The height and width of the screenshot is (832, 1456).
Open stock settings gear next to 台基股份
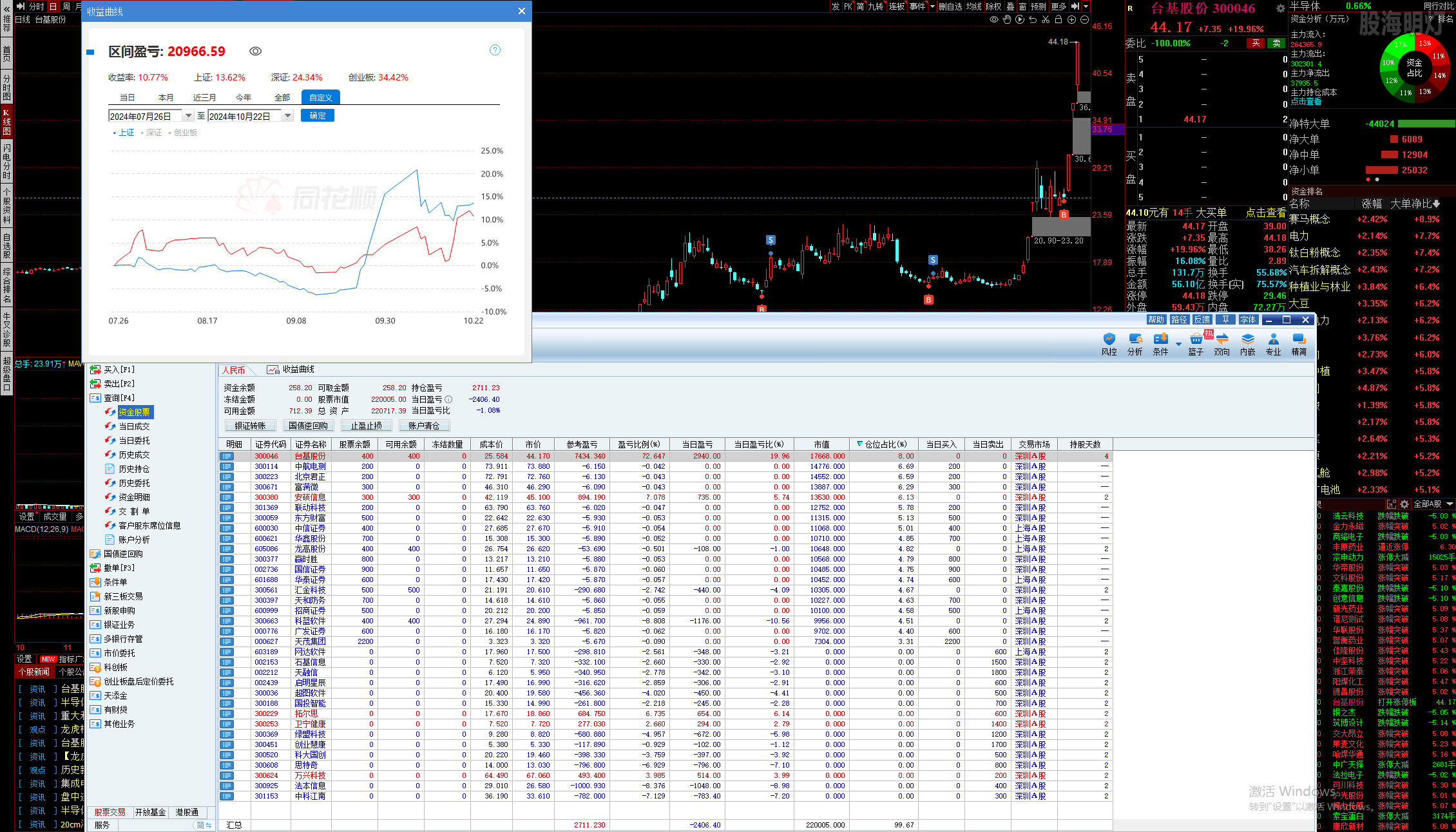(x=1281, y=8)
